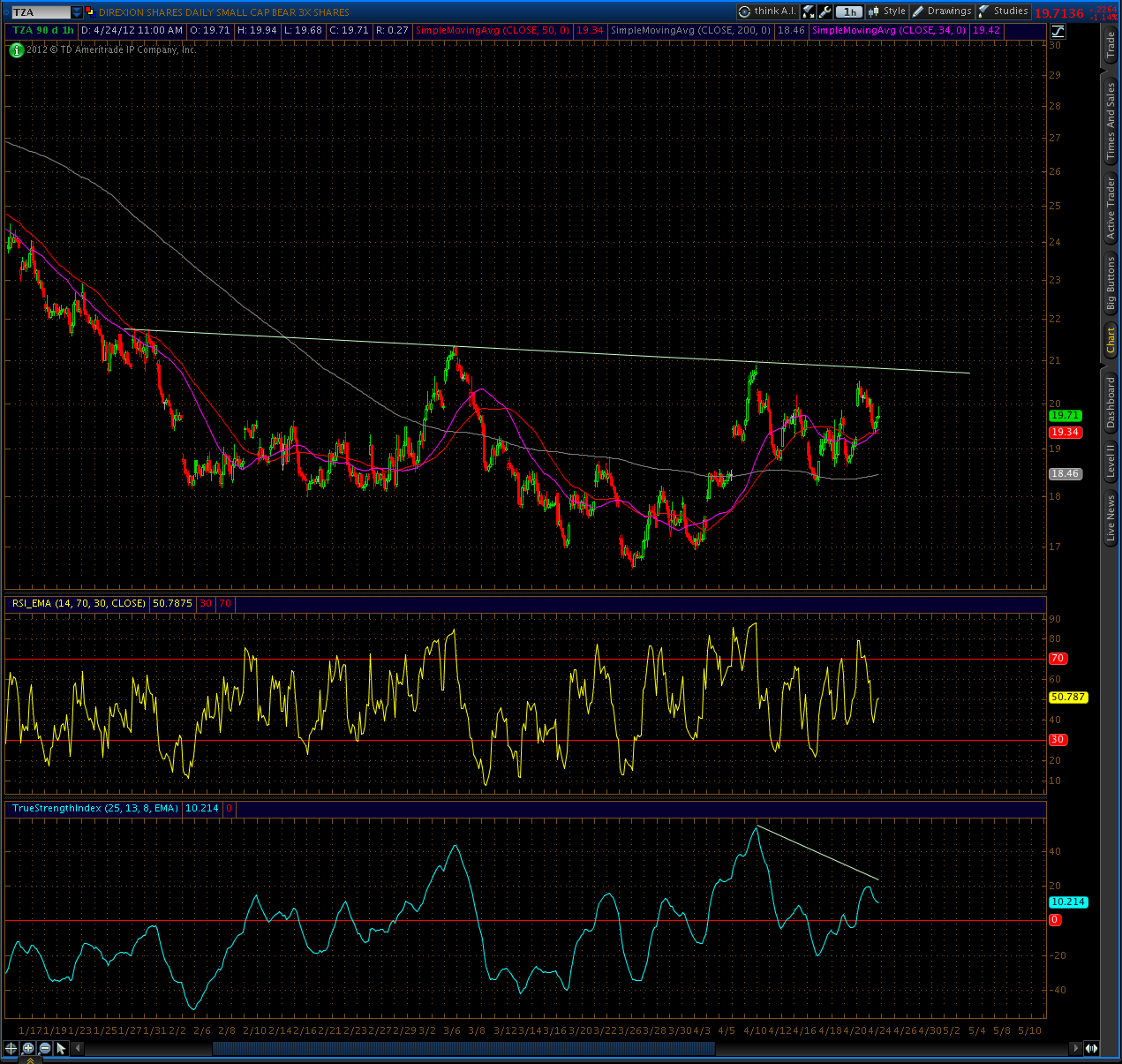Click the TZA symbol input field
This screenshot has width=1122, height=1064.
[41, 12]
